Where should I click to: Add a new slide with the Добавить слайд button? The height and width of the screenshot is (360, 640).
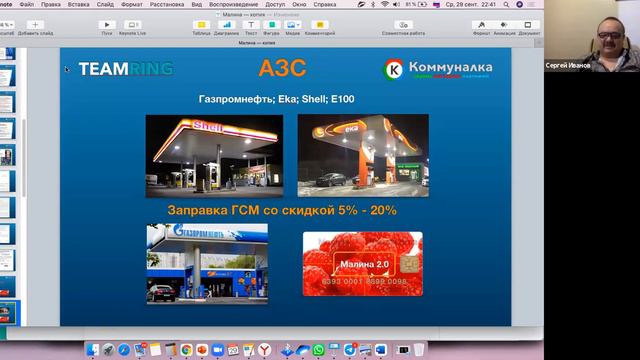point(35,25)
